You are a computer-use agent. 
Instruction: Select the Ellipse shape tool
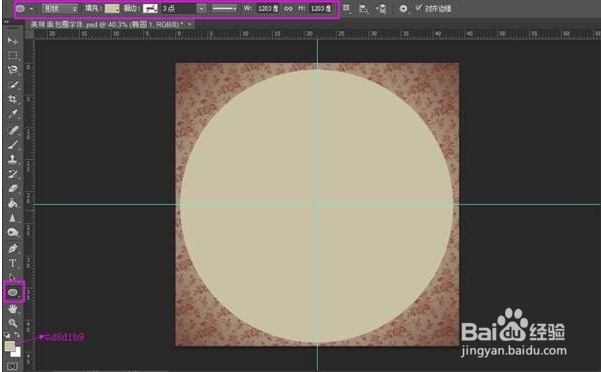tap(13, 293)
